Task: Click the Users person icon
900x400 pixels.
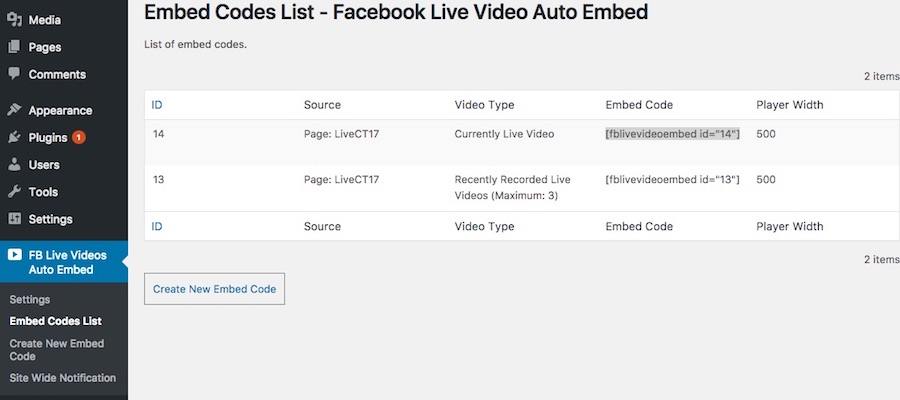Action: [x=14, y=164]
